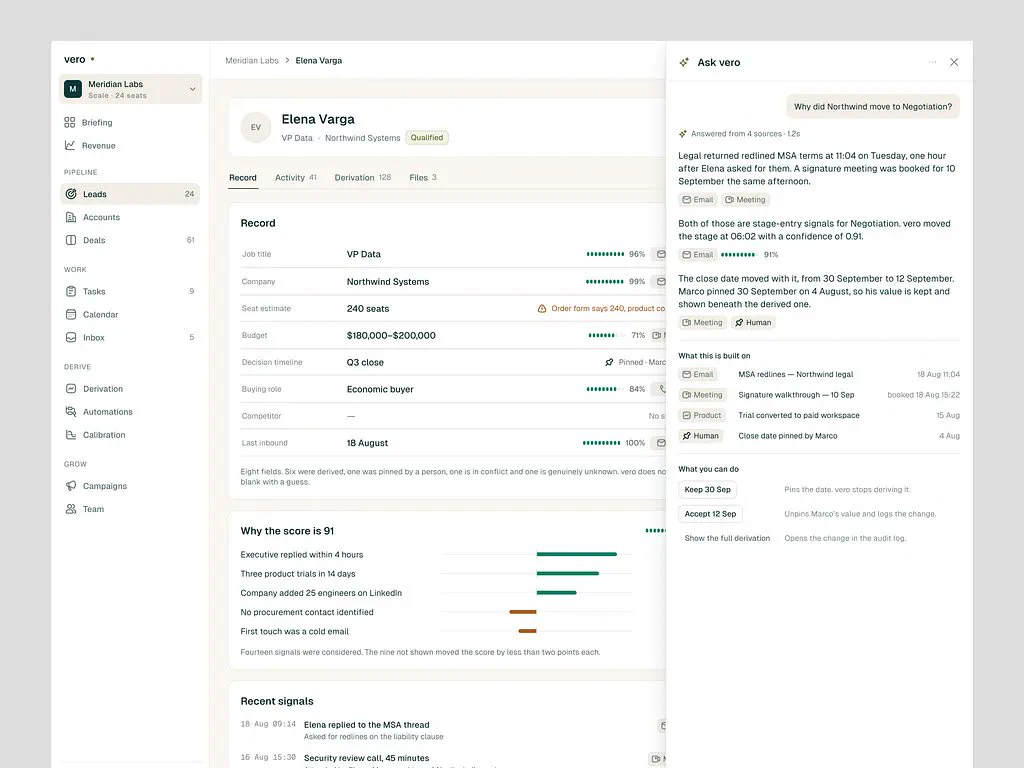
Task: Close the Ask vero panel
Action: pyautogui.click(x=954, y=62)
